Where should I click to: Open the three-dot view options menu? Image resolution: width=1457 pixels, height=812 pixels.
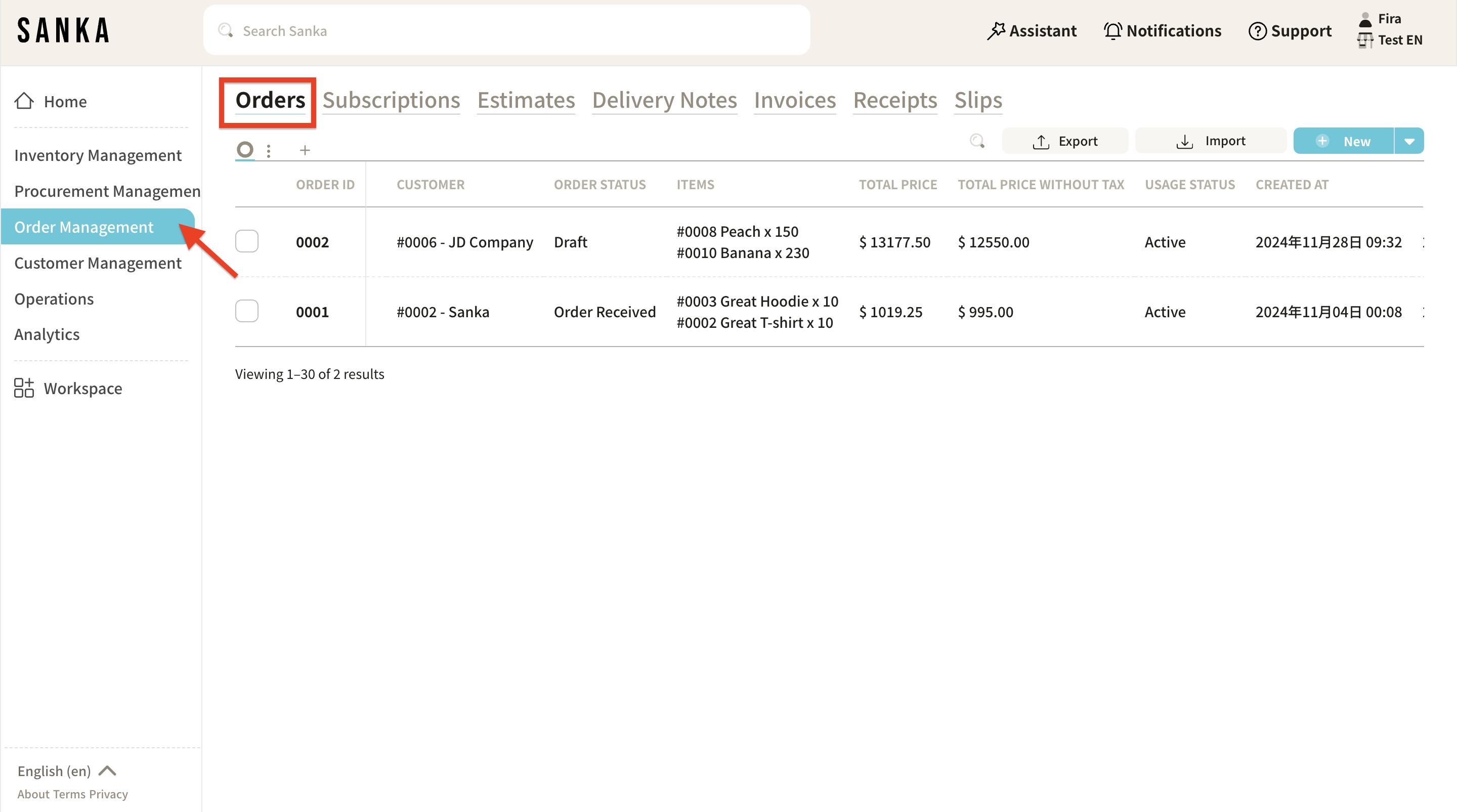pos(269,150)
